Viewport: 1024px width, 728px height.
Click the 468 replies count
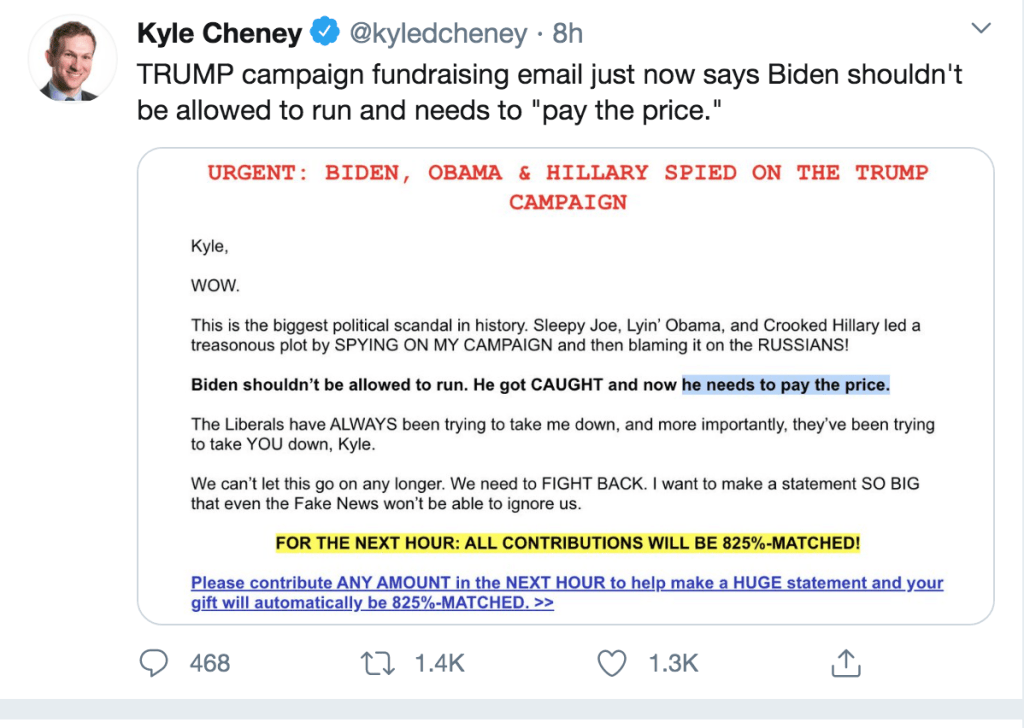210,662
